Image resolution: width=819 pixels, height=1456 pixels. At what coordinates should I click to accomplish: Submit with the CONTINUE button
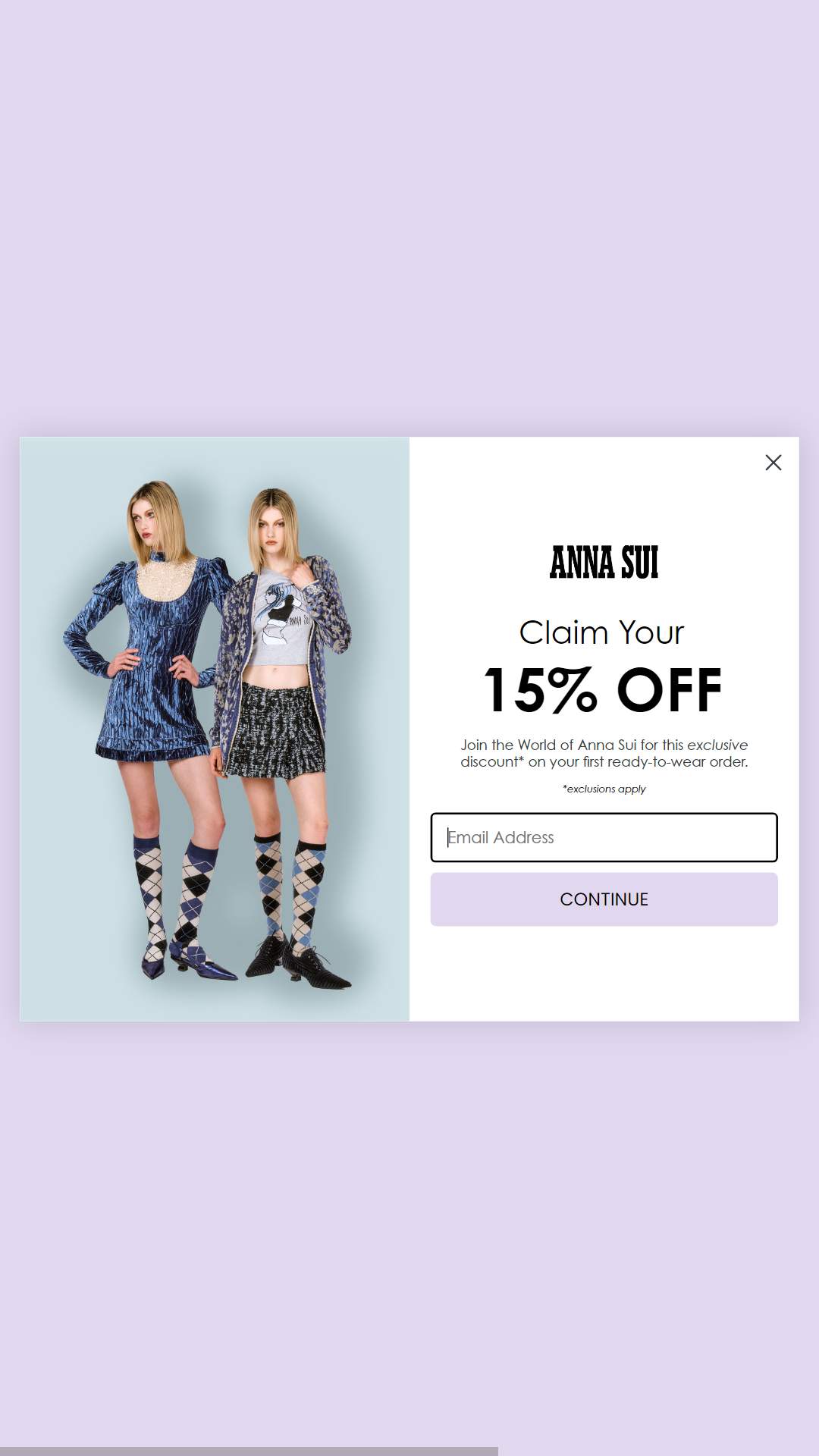tap(604, 899)
